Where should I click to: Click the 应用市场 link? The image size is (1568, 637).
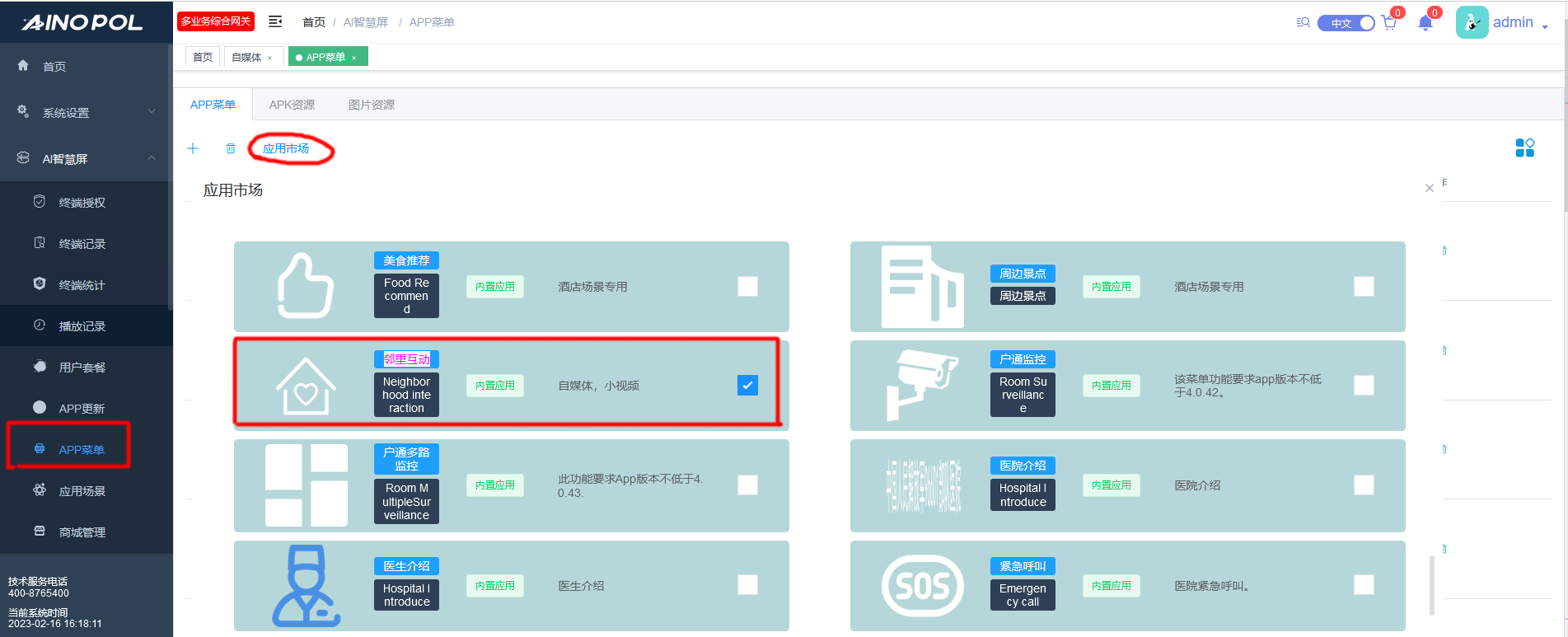(286, 149)
